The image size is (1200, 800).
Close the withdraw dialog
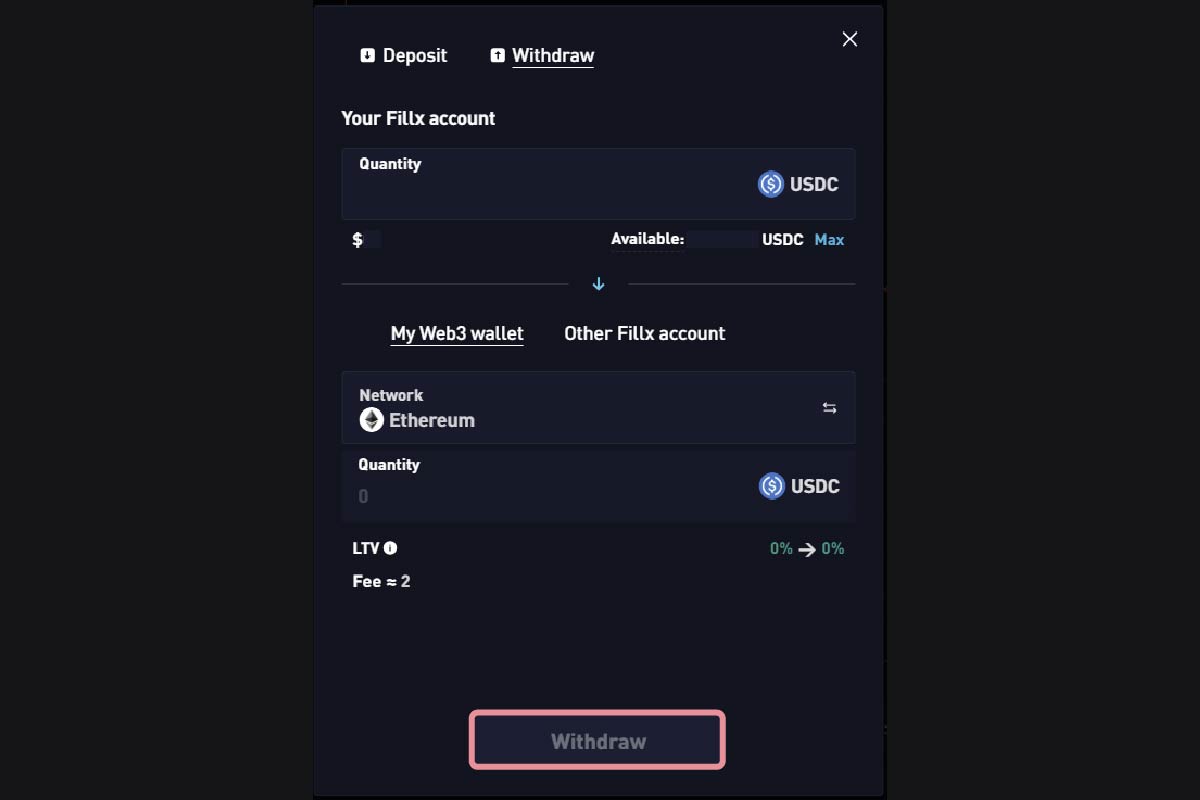tap(850, 39)
